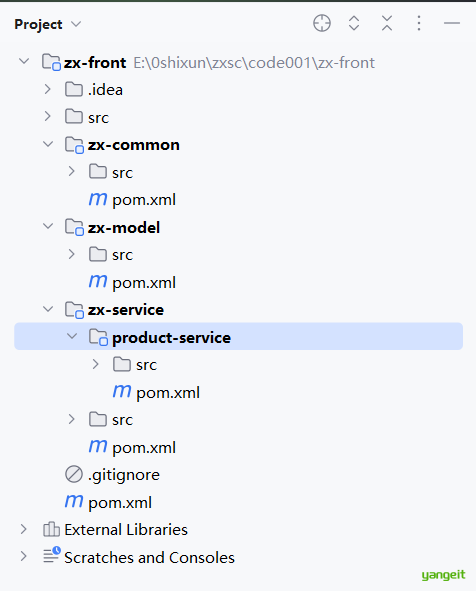The height and width of the screenshot is (591, 476).
Task: Click the Scratches and Consoles icon
Action: [x=52, y=555]
